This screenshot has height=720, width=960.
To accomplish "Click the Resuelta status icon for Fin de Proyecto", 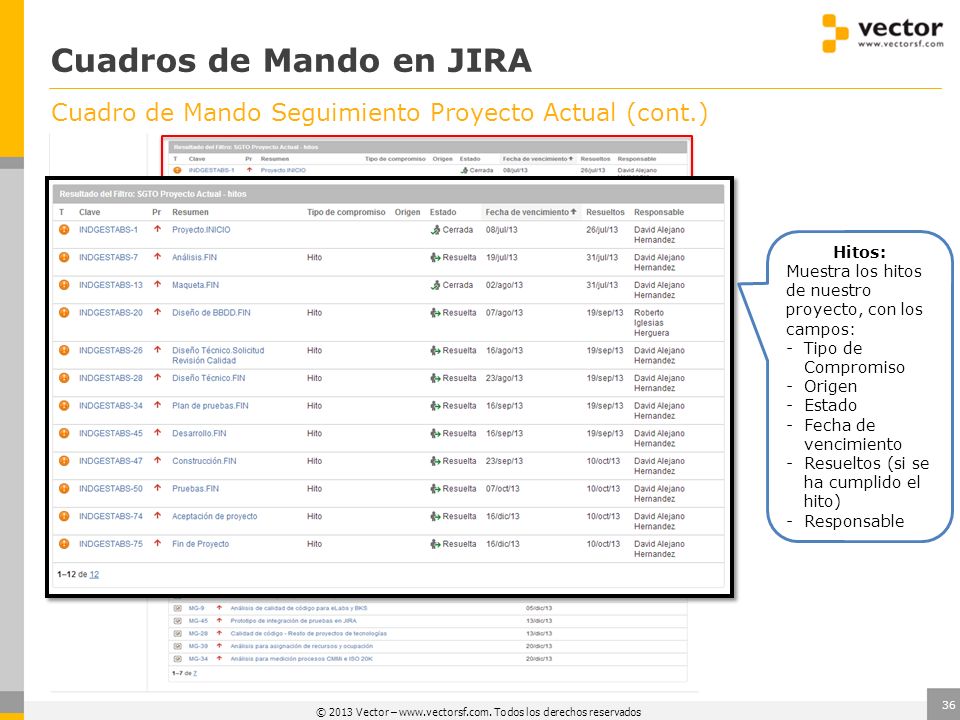I will pyautogui.click(x=435, y=544).
